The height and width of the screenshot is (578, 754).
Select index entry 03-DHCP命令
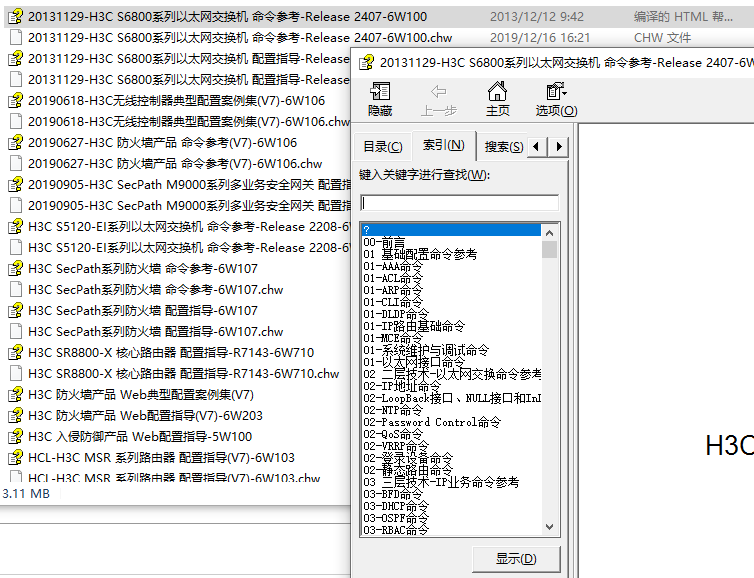(x=396, y=506)
